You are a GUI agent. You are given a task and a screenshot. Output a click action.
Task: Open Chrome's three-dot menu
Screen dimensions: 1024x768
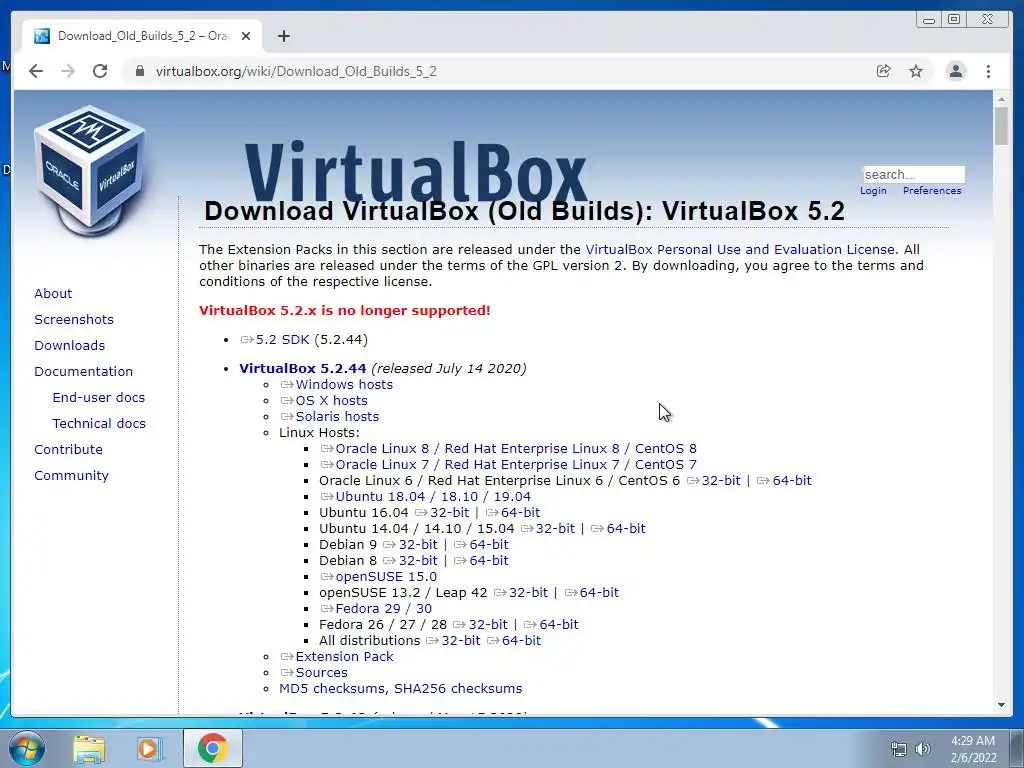click(x=988, y=71)
